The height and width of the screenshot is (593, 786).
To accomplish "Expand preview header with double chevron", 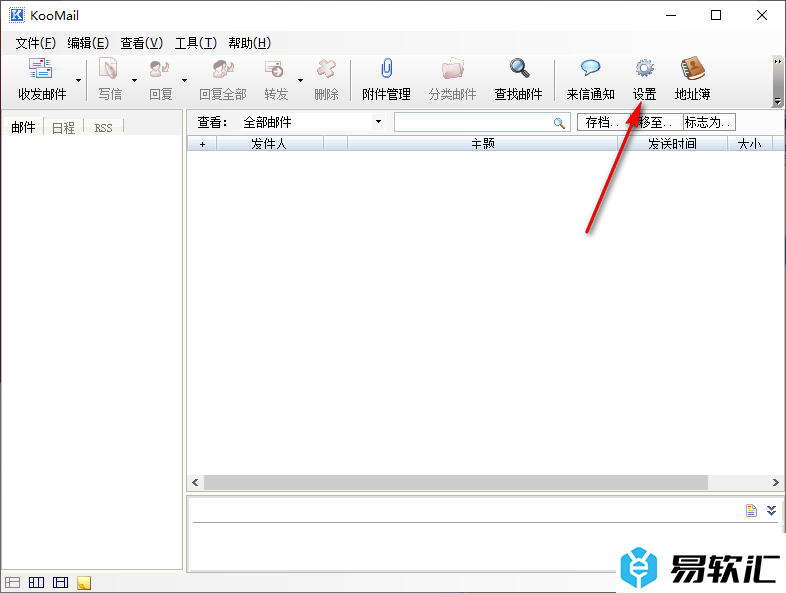I will [x=771, y=510].
